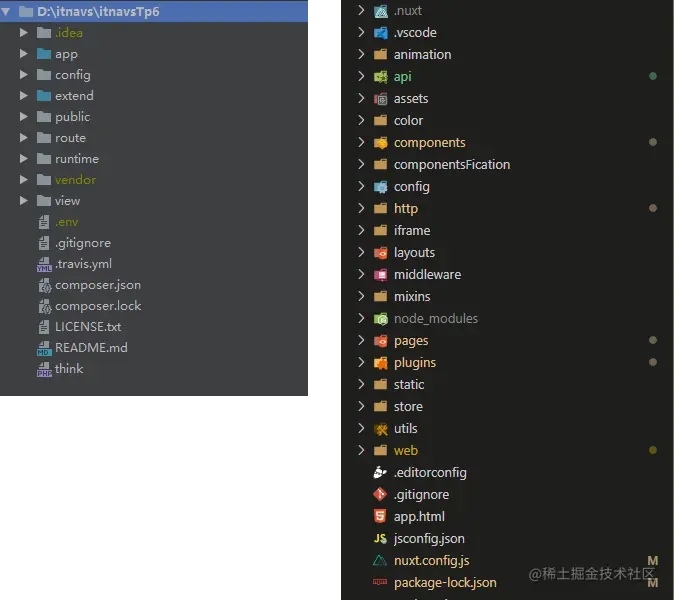Click the .vscode folder icon
674x600 pixels.
coord(381,33)
